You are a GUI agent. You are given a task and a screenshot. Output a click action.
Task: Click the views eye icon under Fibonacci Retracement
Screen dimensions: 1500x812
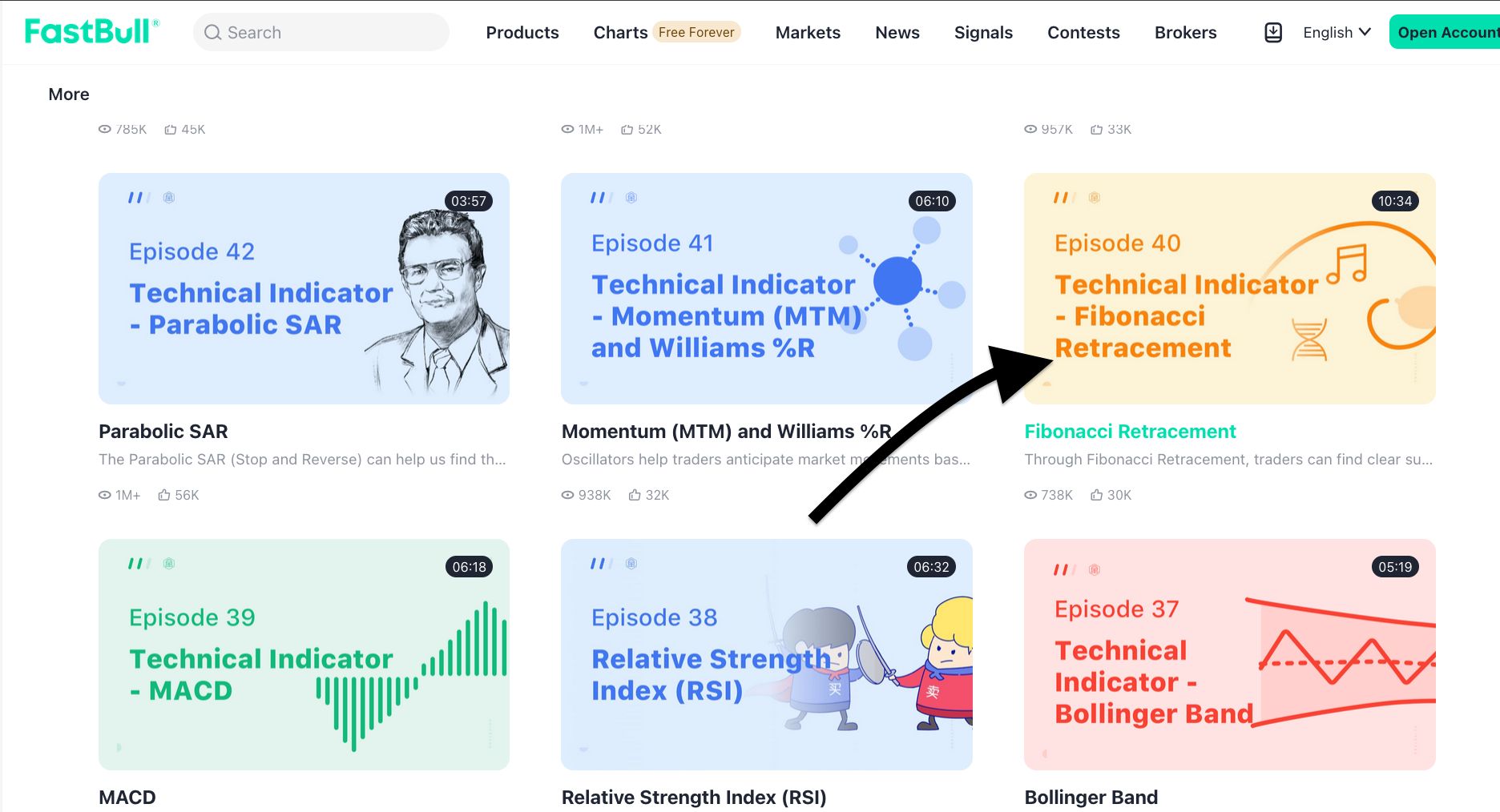[x=1030, y=495]
